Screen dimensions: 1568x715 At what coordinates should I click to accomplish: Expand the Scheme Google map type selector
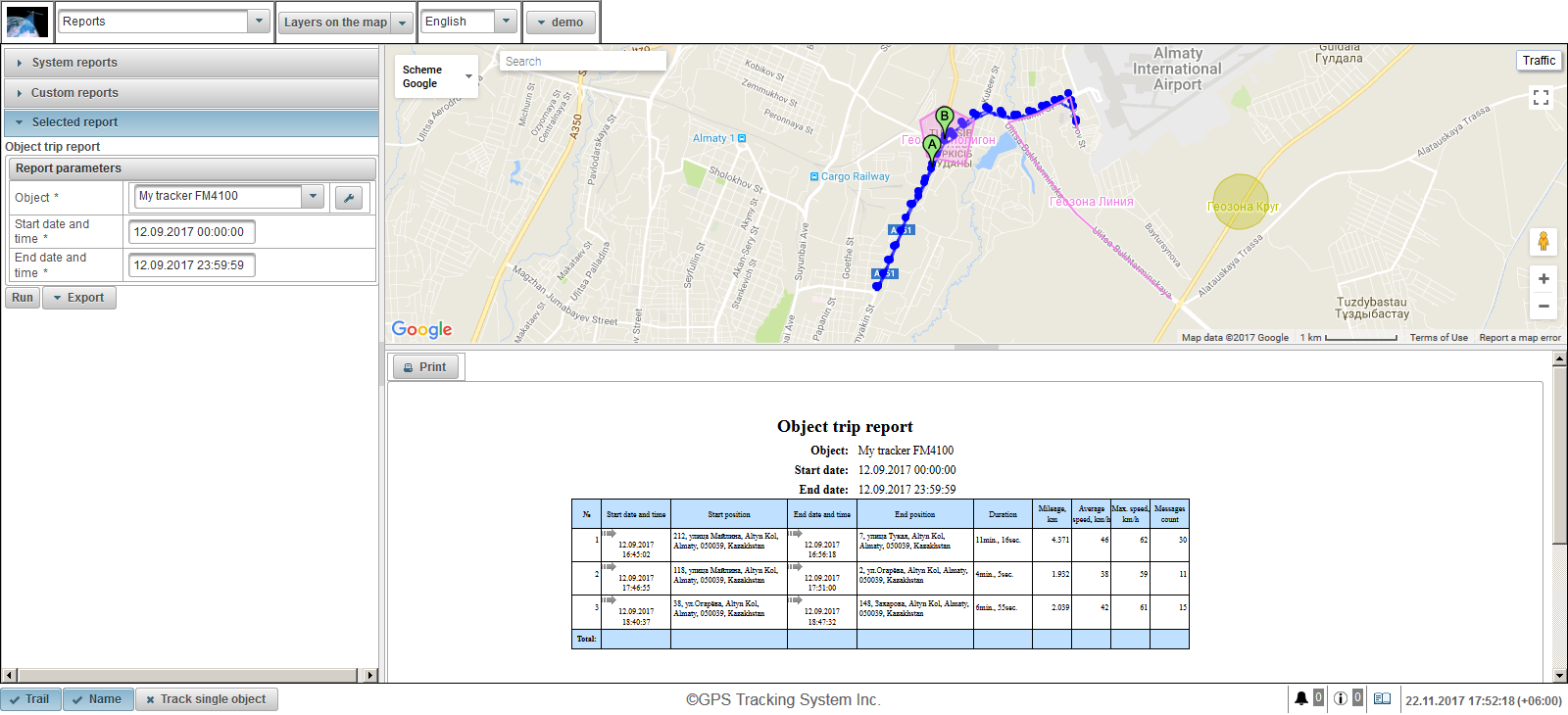437,76
